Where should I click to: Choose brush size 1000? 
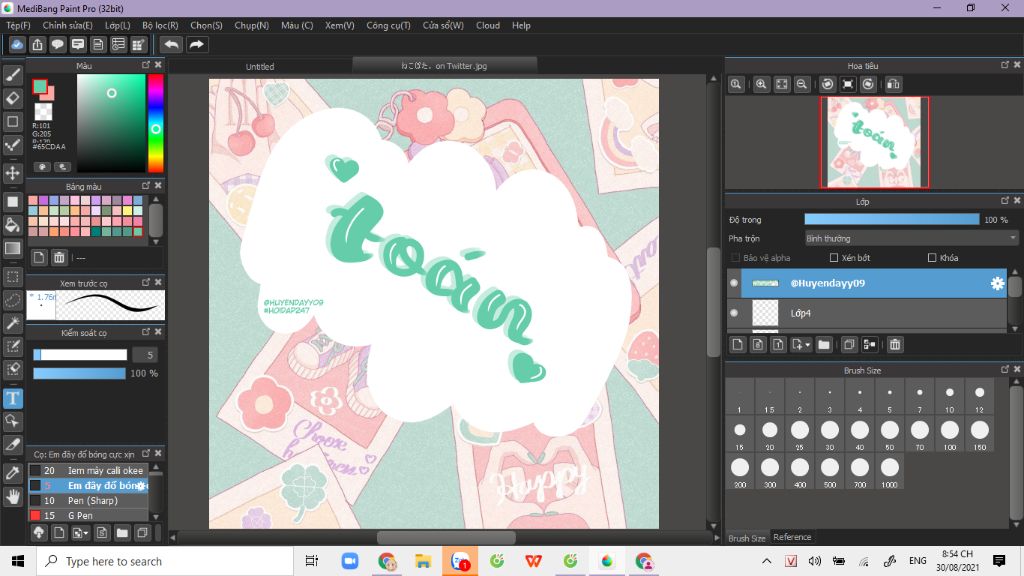(x=889, y=473)
